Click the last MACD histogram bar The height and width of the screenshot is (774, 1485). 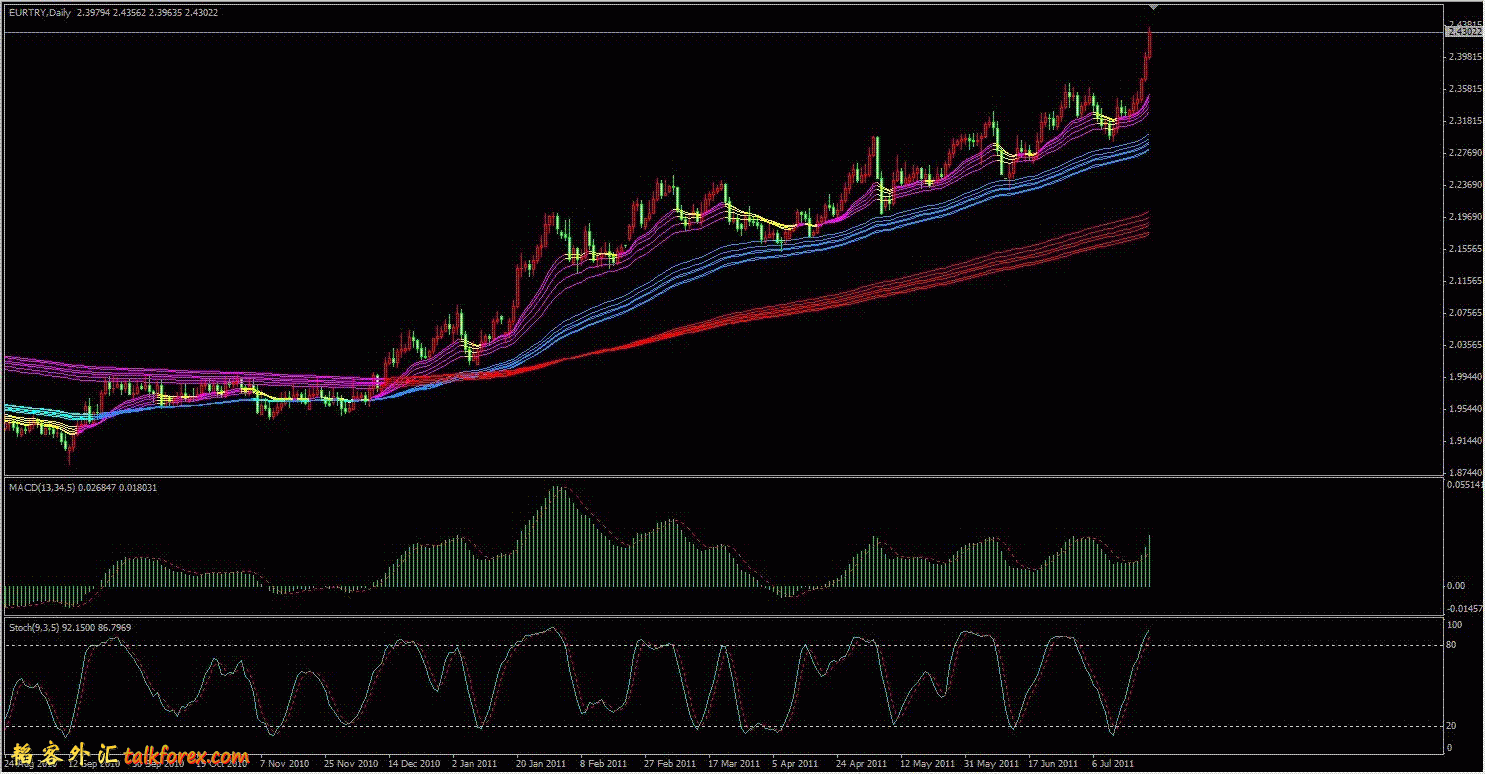pos(1150,560)
